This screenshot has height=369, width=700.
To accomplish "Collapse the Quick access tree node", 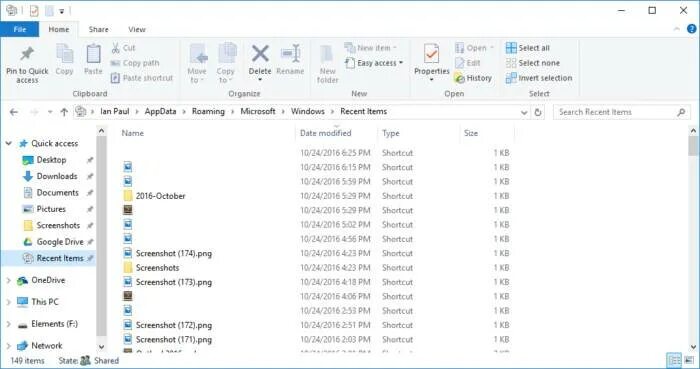I will (8, 143).
